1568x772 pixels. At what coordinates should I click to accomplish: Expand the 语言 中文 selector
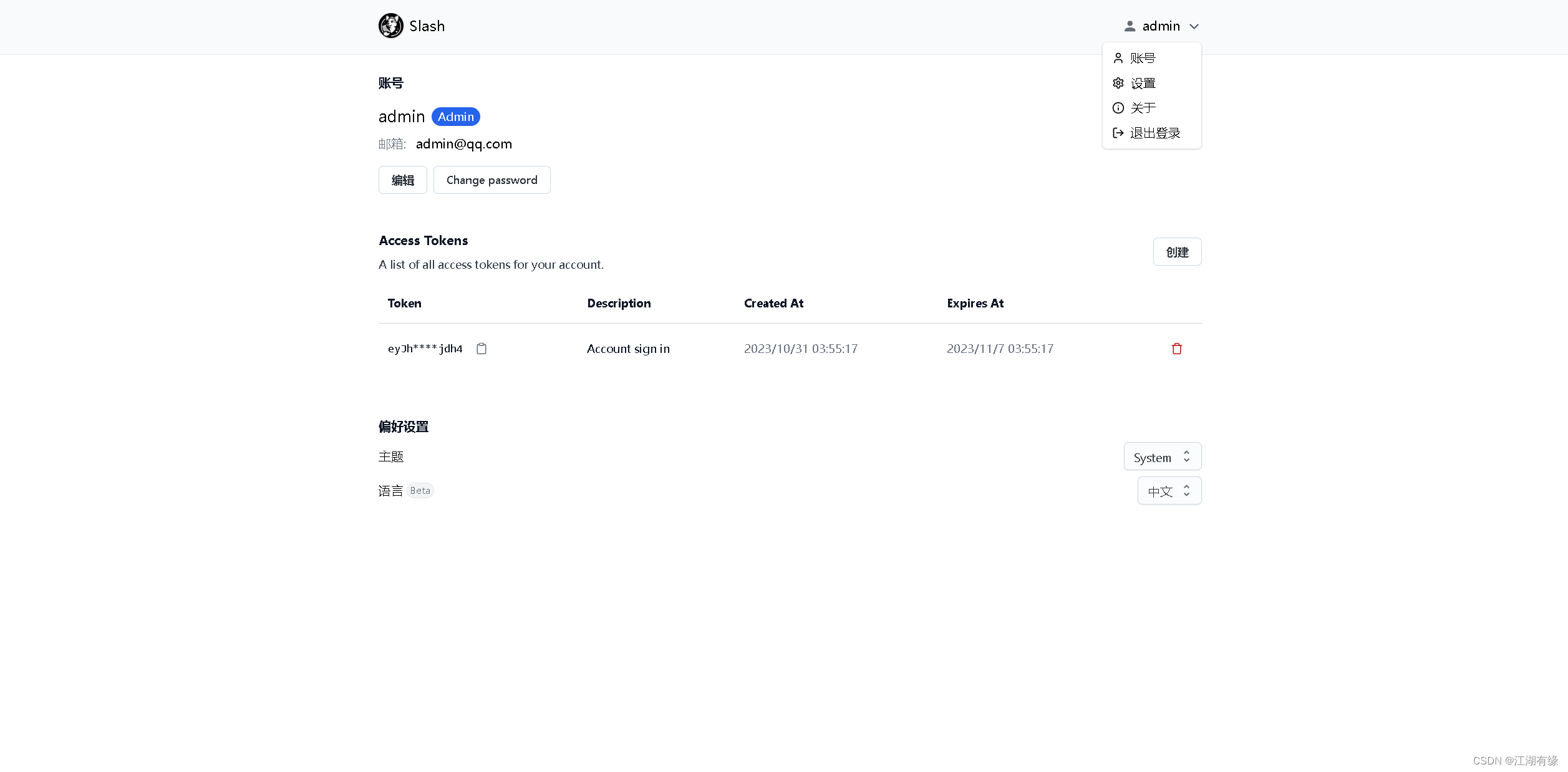pos(1168,490)
